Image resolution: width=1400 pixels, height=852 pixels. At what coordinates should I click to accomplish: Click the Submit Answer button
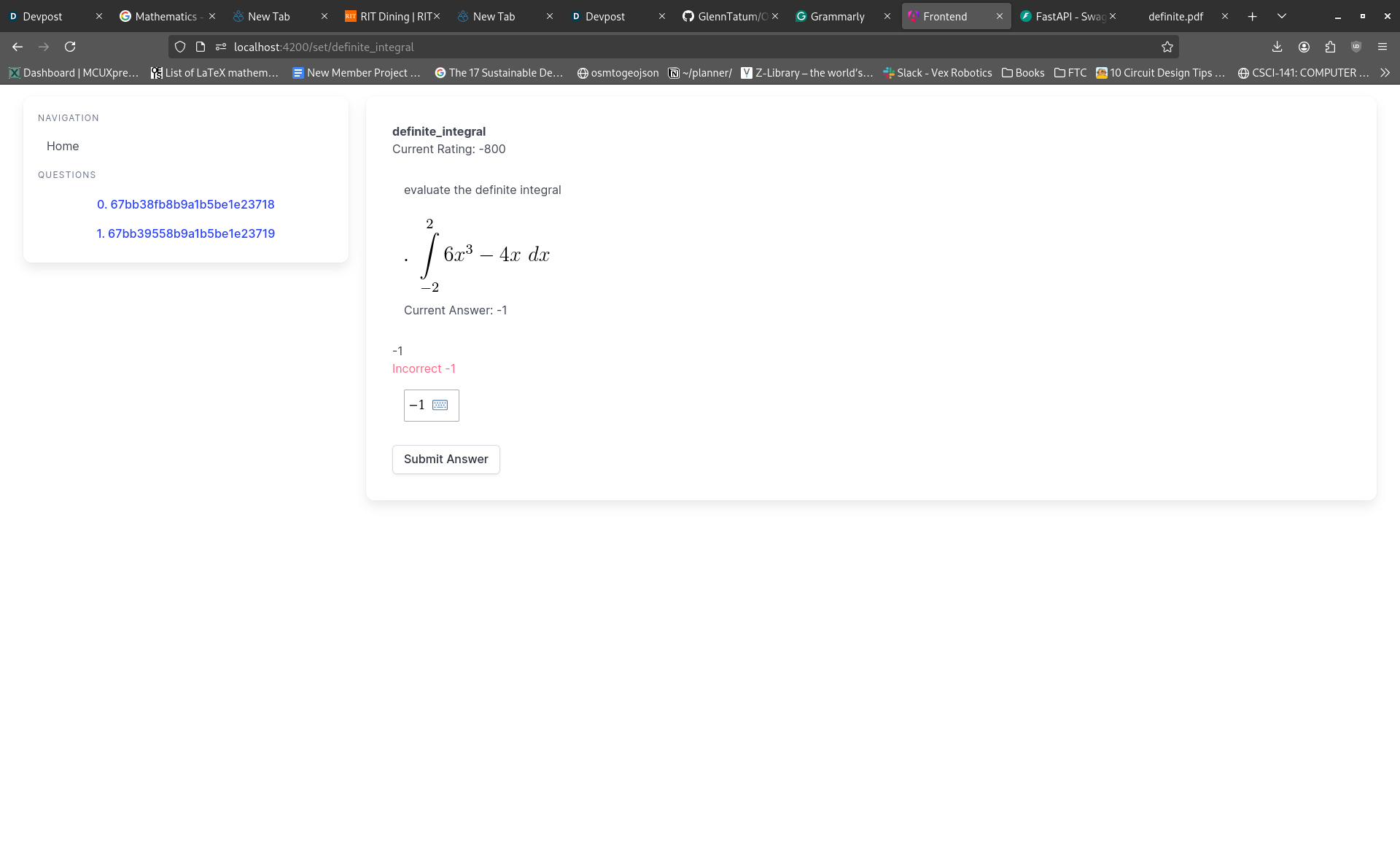pyautogui.click(x=446, y=459)
